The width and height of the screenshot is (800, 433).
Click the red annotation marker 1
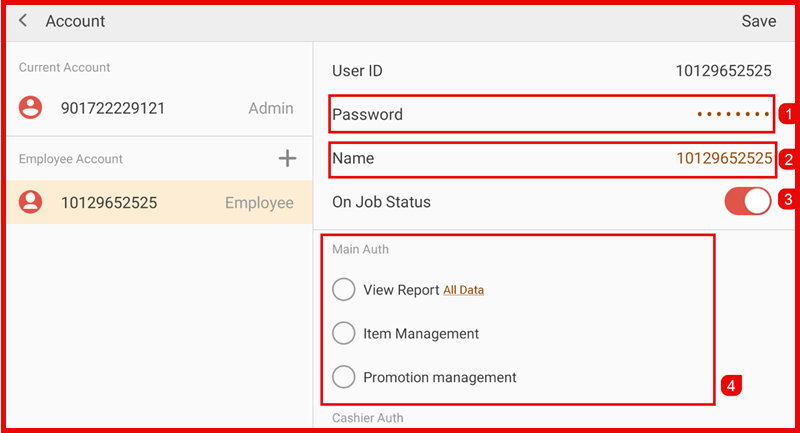point(787,114)
